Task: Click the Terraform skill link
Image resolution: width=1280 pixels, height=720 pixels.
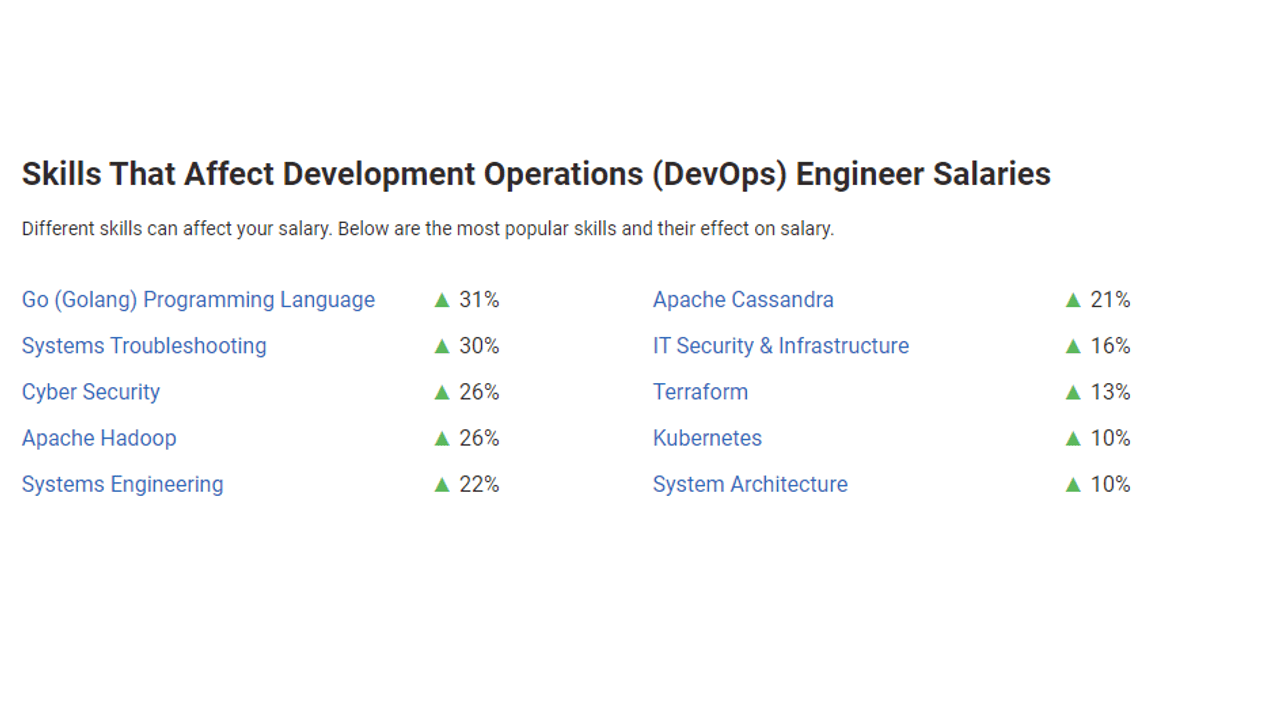Action: 700,392
